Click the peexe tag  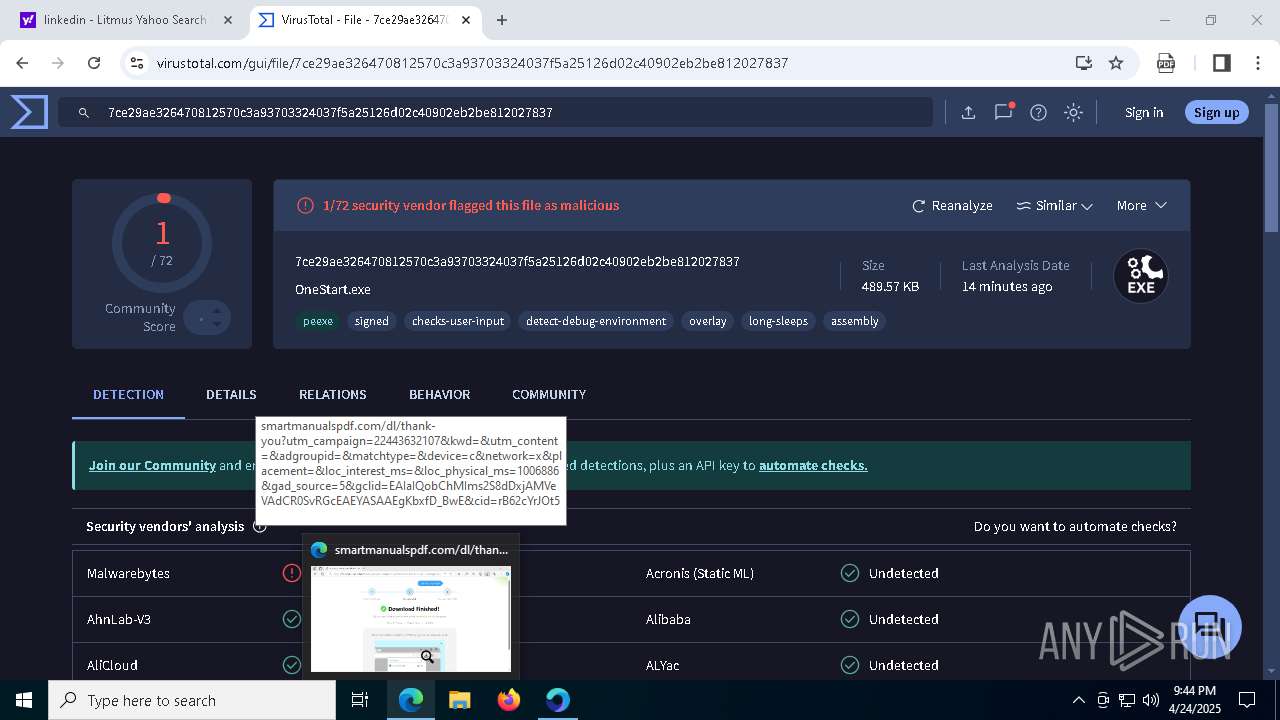318,321
